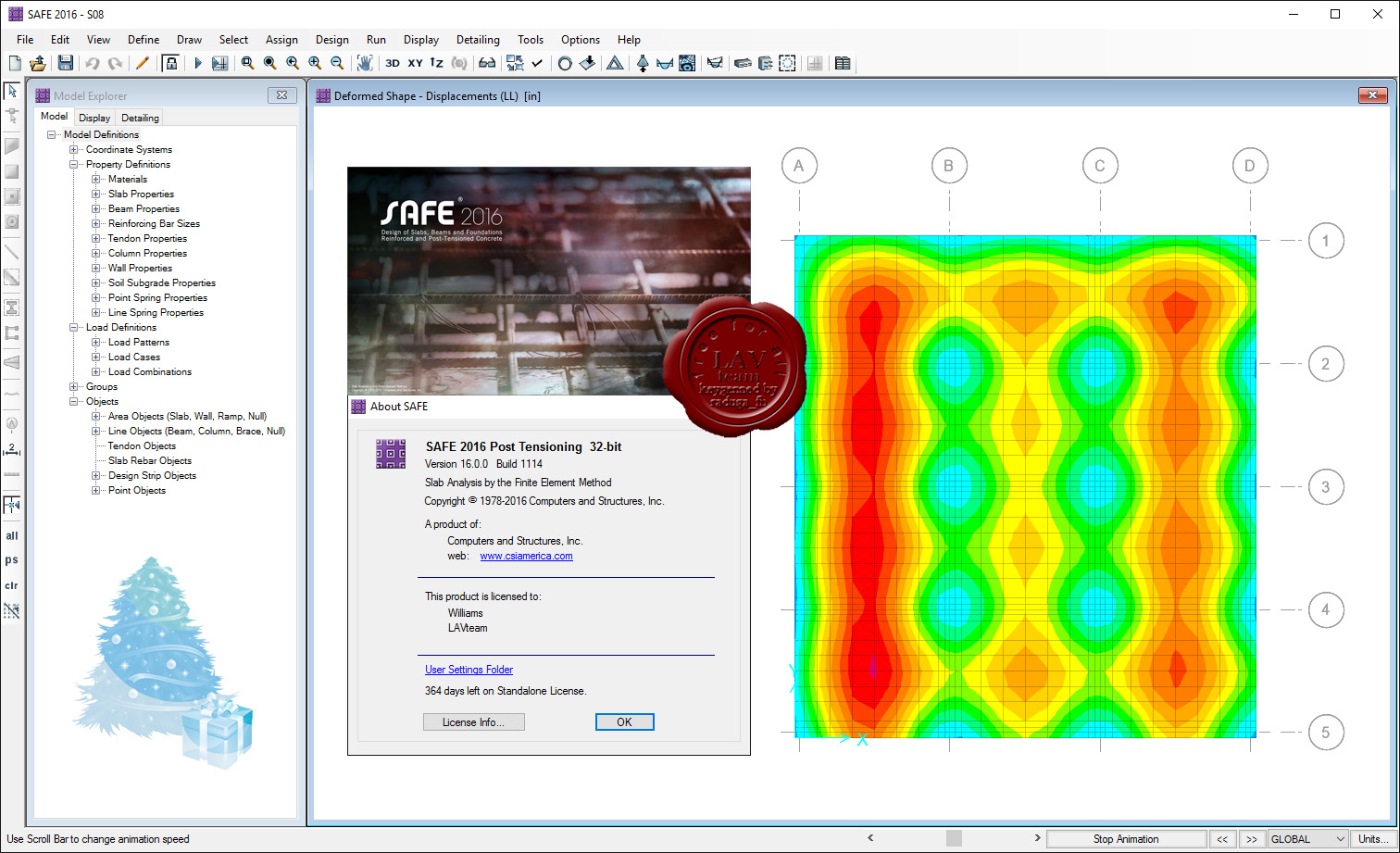1400x853 pixels.
Task: Expand the Tendon Properties node
Action: (96, 238)
